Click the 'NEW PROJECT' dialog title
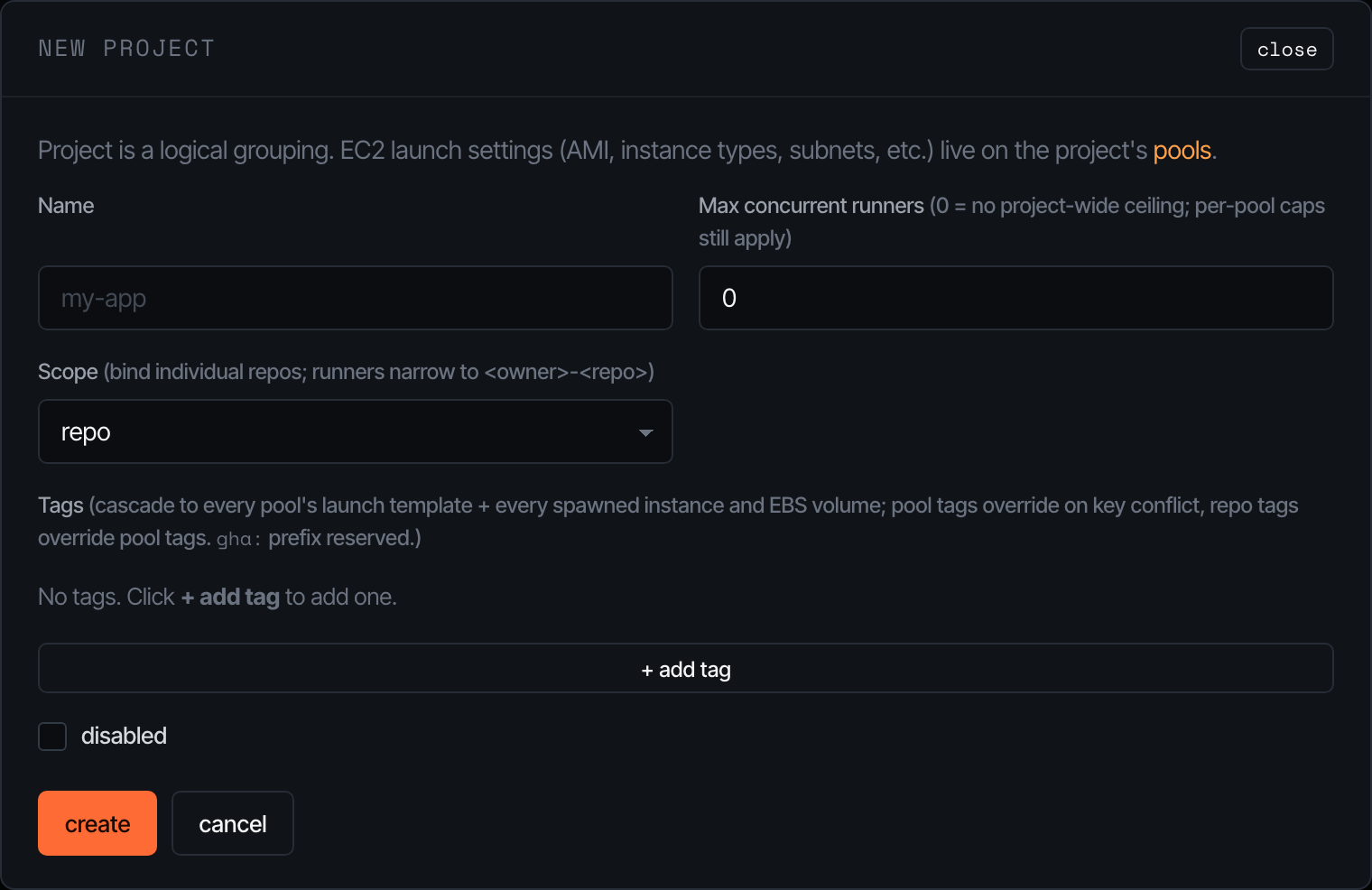1372x890 pixels. coord(126,49)
